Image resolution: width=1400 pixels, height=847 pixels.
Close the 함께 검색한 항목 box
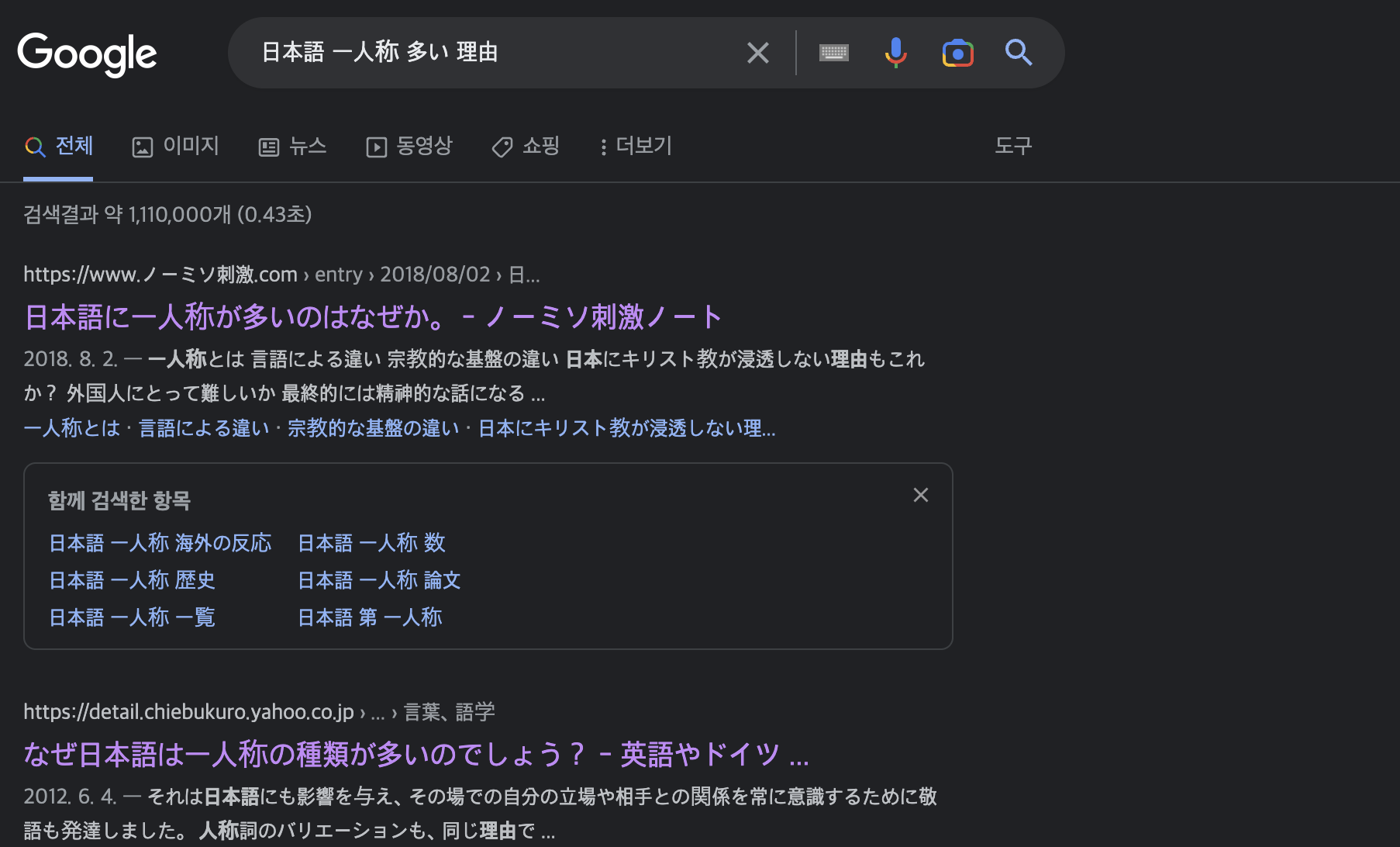[921, 495]
